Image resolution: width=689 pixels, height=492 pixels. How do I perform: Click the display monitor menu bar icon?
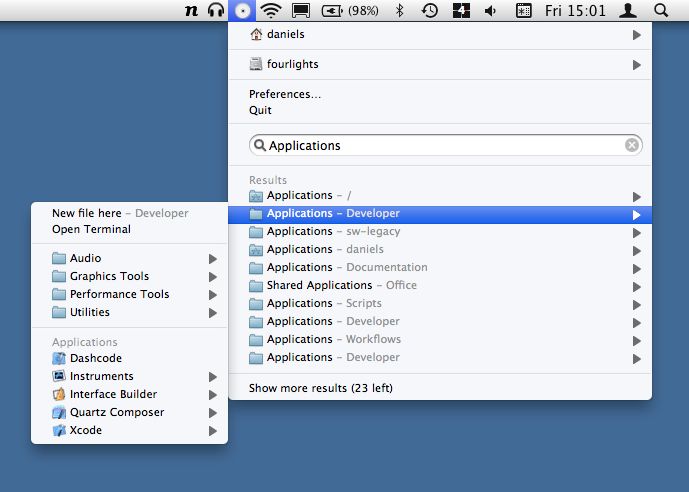tap(301, 10)
